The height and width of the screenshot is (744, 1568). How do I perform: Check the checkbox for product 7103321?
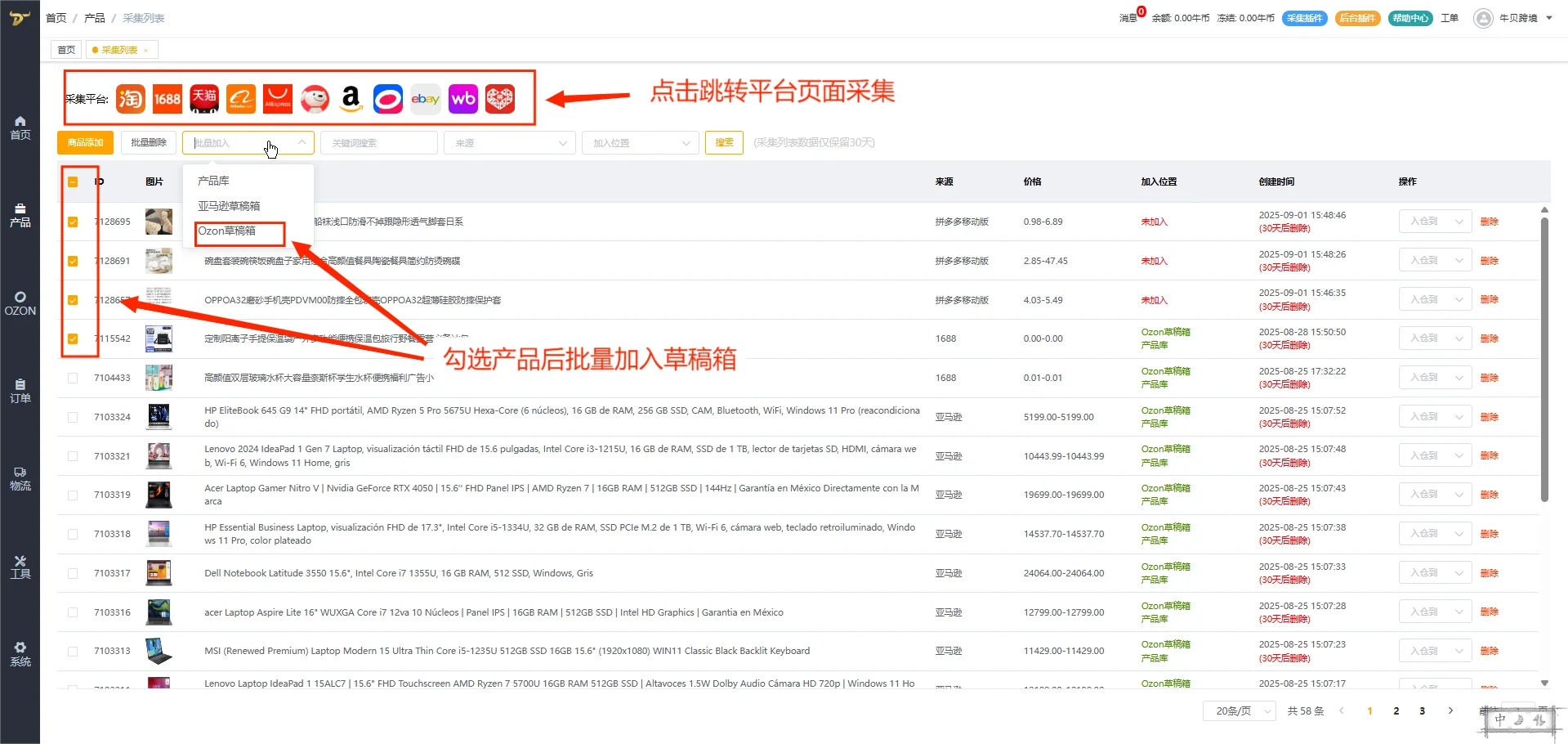click(x=73, y=456)
